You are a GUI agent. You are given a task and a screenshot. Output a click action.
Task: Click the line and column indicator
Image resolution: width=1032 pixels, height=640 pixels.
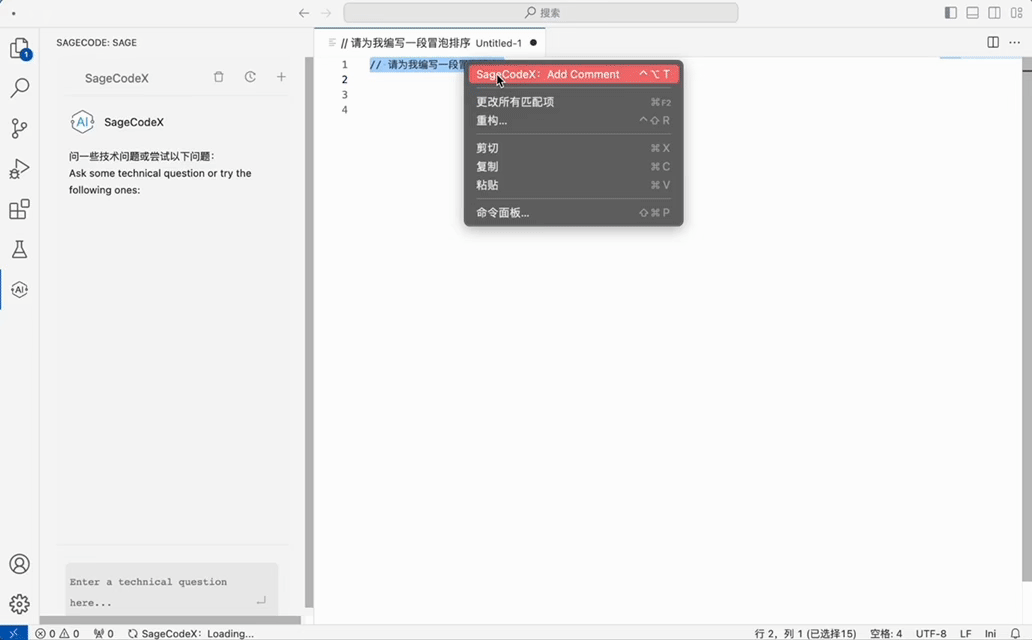[x=805, y=633]
